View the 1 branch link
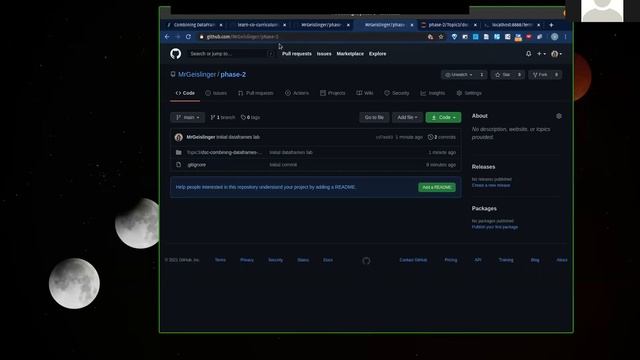The height and width of the screenshot is (360, 640). [x=223, y=117]
